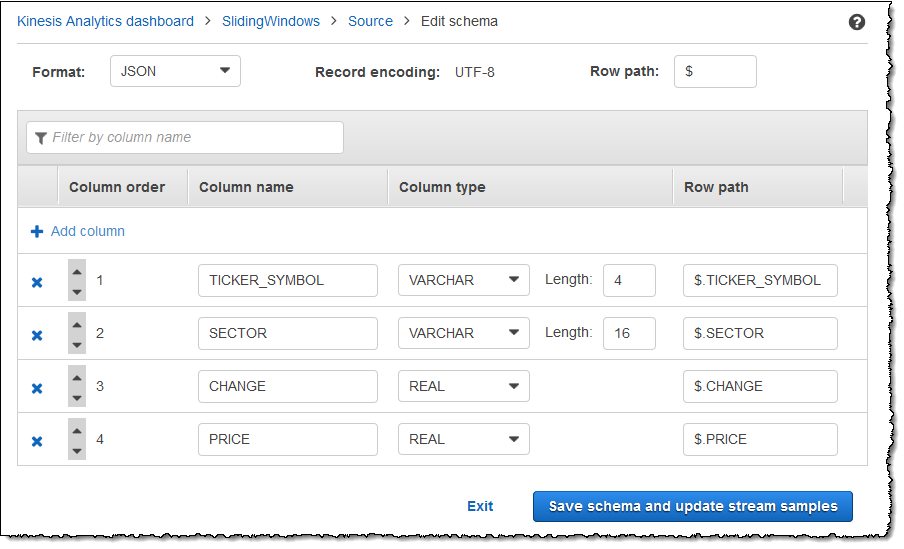Remove the PRICE column with X icon

[x=37, y=441]
